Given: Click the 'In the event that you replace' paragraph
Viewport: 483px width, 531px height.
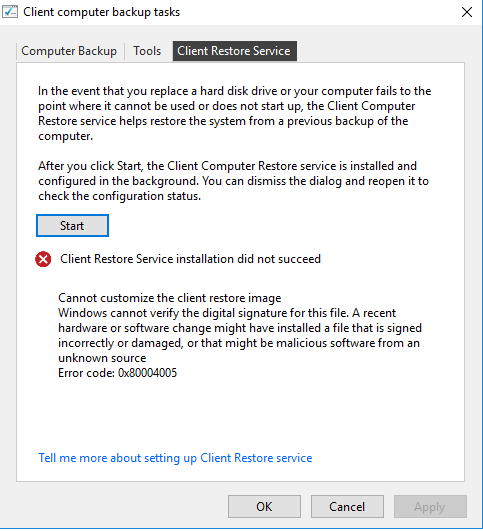Looking at the screenshot, I should [234, 113].
